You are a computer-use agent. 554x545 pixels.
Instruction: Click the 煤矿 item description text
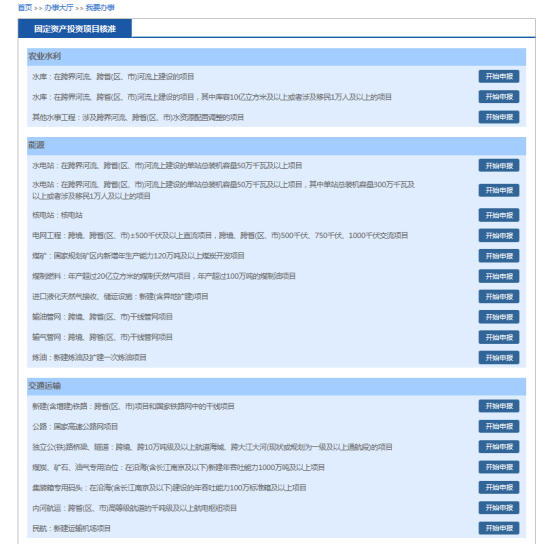138,256
